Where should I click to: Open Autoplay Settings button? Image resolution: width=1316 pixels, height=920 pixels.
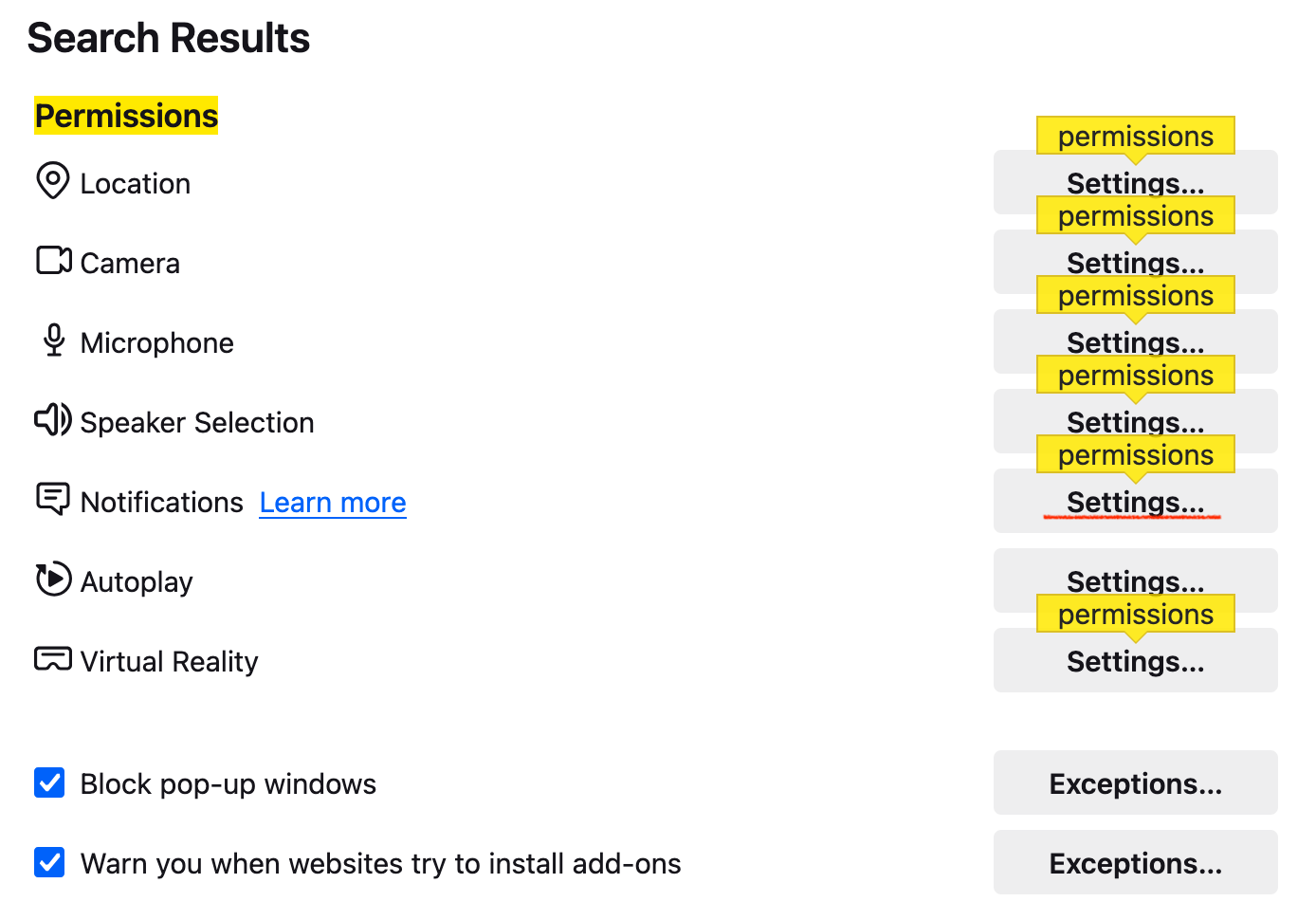[x=1134, y=579]
